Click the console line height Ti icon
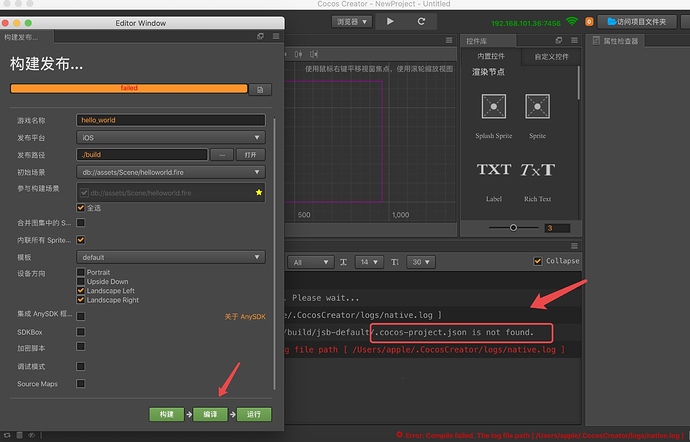 (395, 262)
